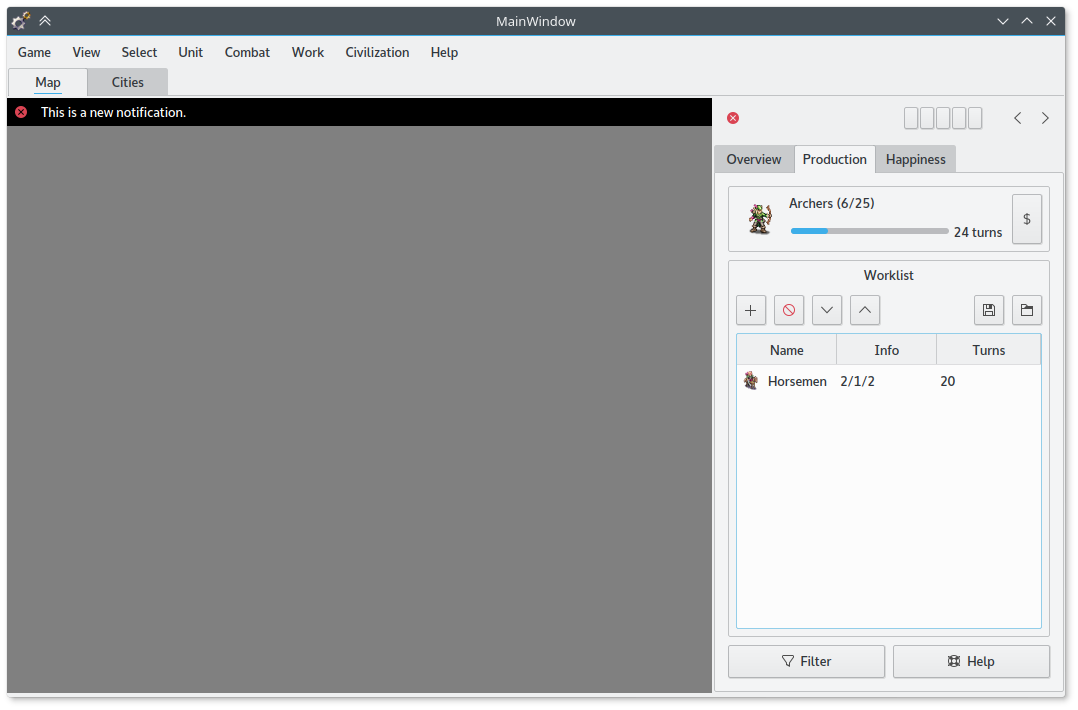The height and width of the screenshot is (710, 1078).
Task: Open the Game menu
Action: tap(34, 52)
